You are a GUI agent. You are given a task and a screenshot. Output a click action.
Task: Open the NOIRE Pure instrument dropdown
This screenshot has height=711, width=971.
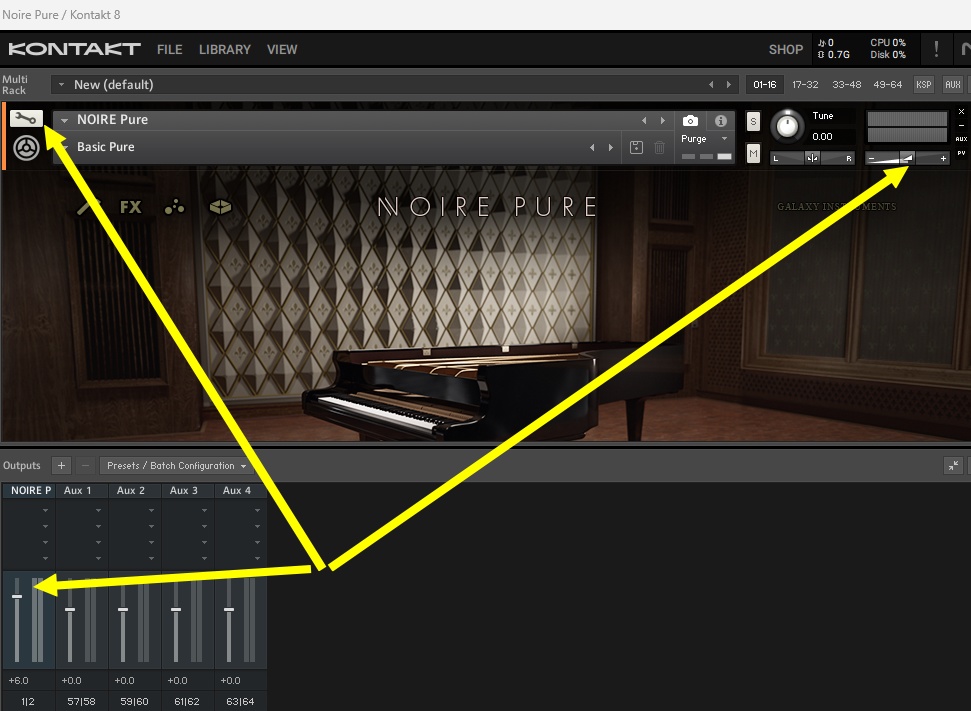pyautogui.click(x=64, y=120)
